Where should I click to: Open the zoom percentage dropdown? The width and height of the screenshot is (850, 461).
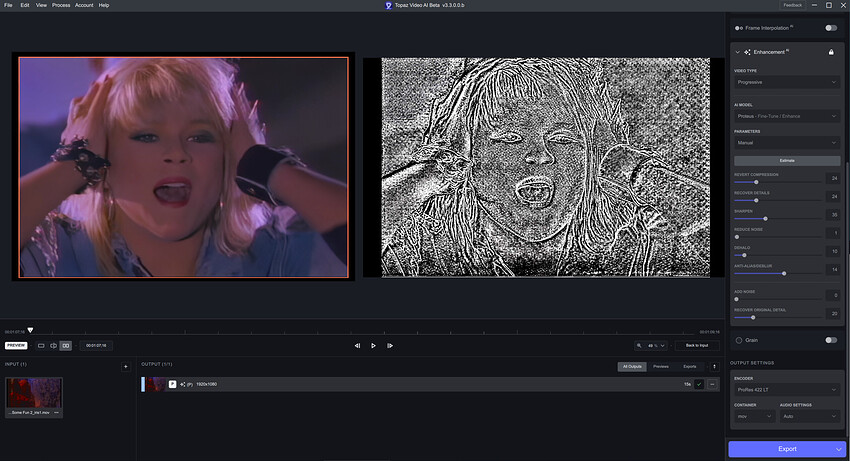coord(656,345)
